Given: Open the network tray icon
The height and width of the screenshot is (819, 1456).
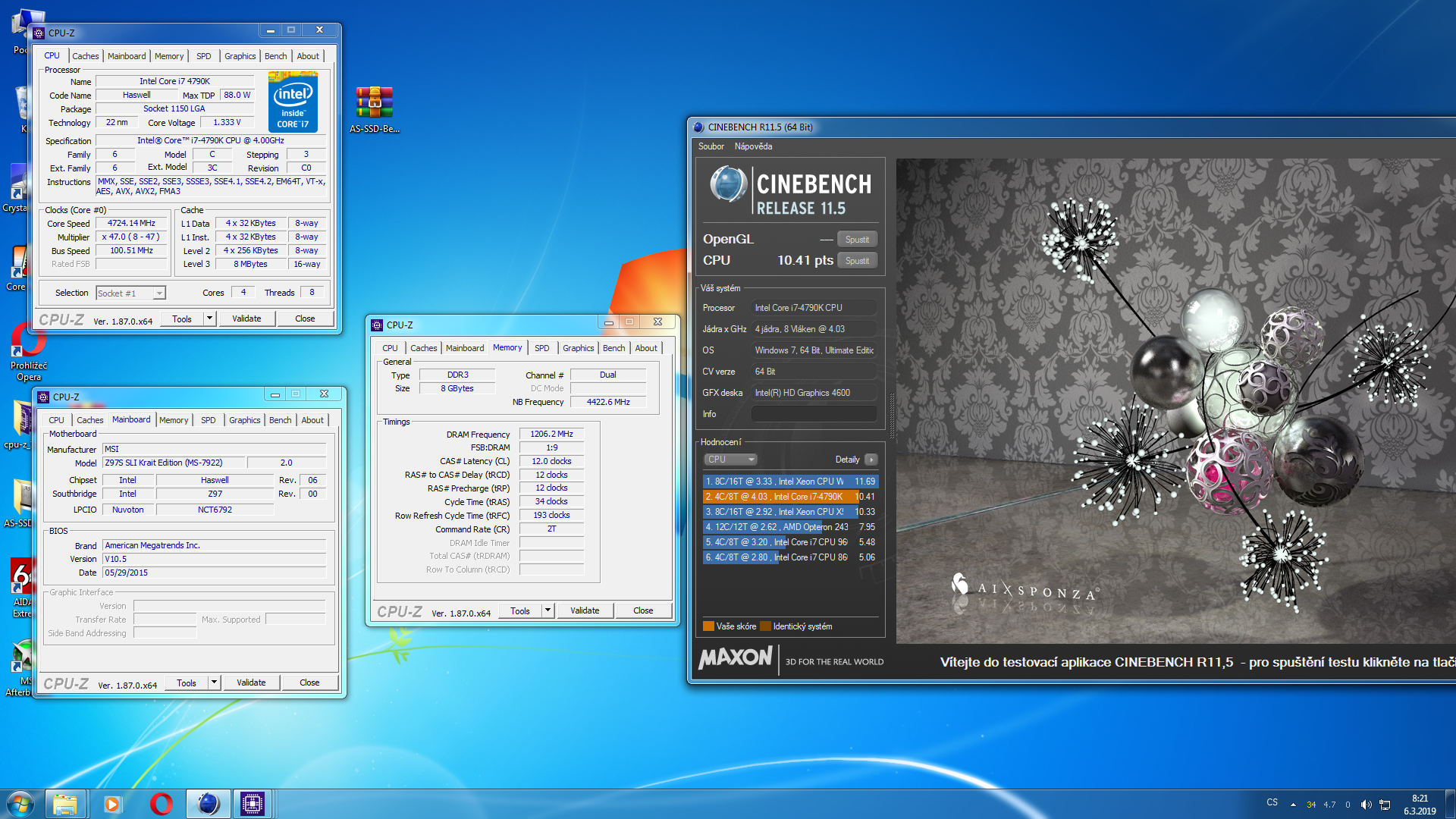Looking at the screenshot, I should coord(1385,805).
